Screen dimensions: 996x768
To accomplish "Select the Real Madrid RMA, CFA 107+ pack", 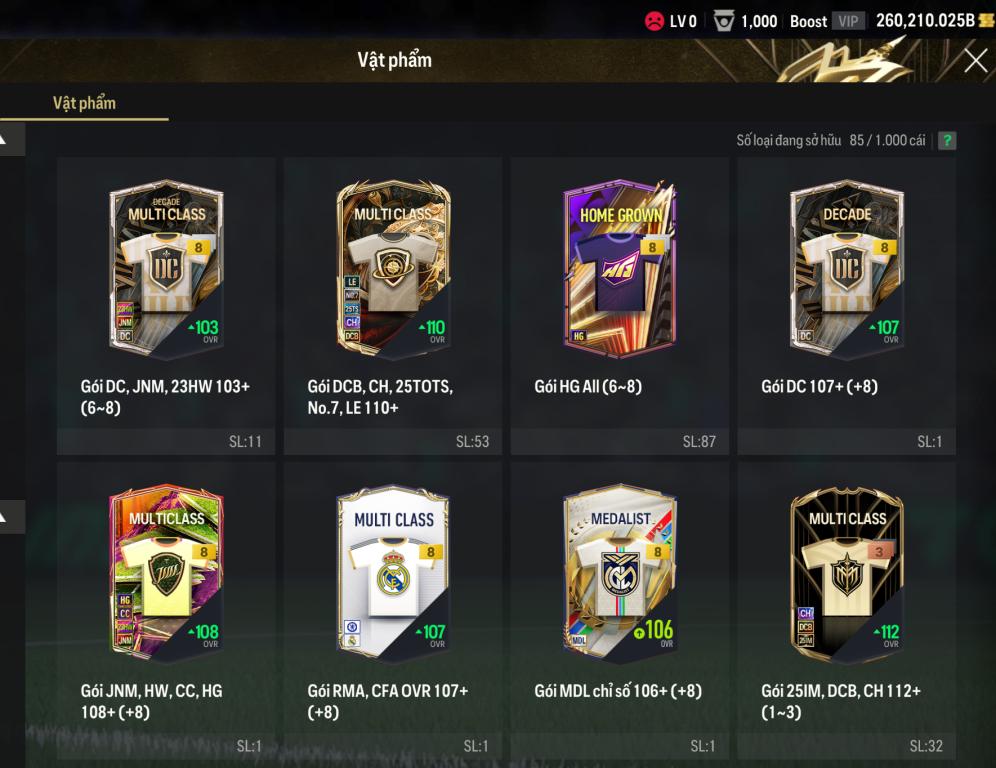I will (393, 610).
